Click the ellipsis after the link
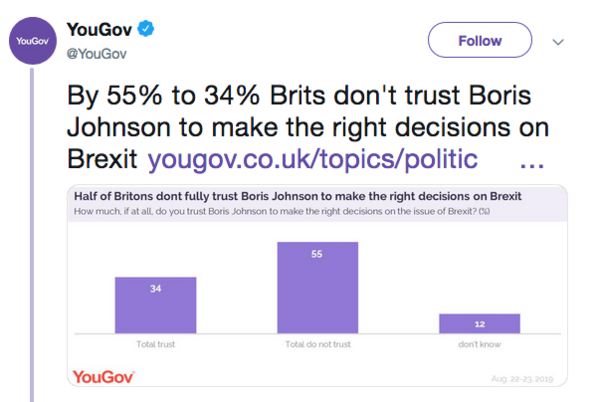This screenshot has height=402, width=600. pos(533,160)
